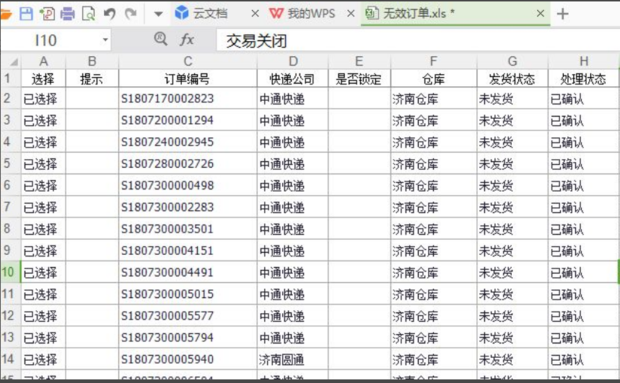The width and height of the screenshot is (620, 383).
Task: Click order number S1807300002283
Action: tap(167, 207)
